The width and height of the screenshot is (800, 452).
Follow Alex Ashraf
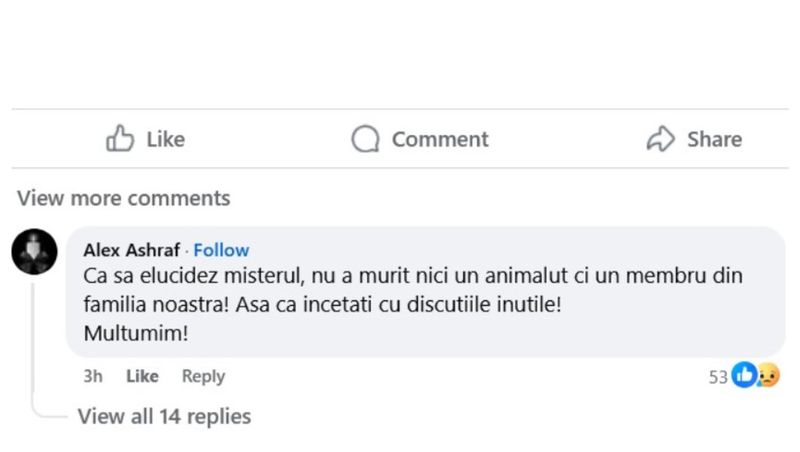[x=221, y=250]
